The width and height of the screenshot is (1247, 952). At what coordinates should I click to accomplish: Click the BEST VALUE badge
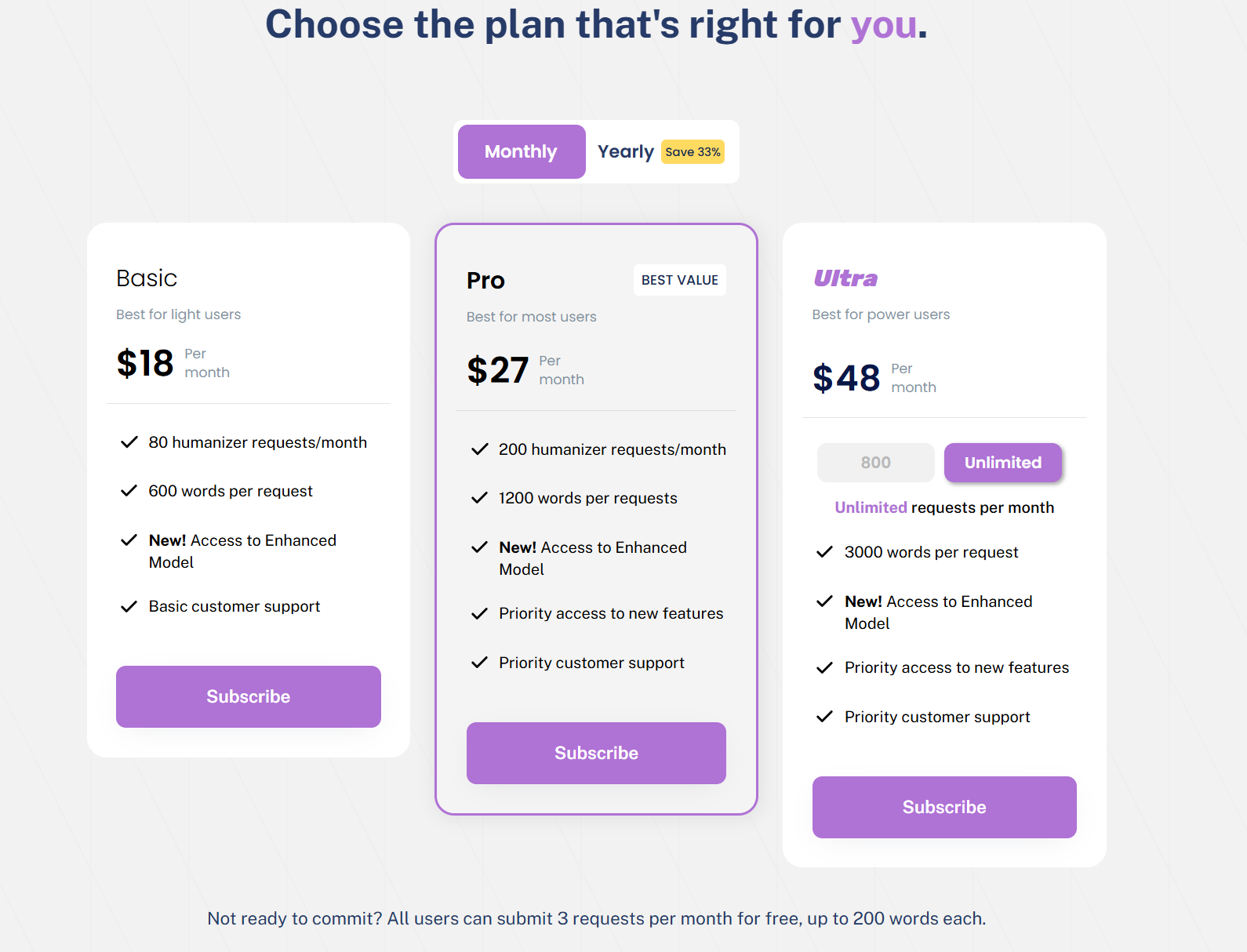(x=679, y=280)
